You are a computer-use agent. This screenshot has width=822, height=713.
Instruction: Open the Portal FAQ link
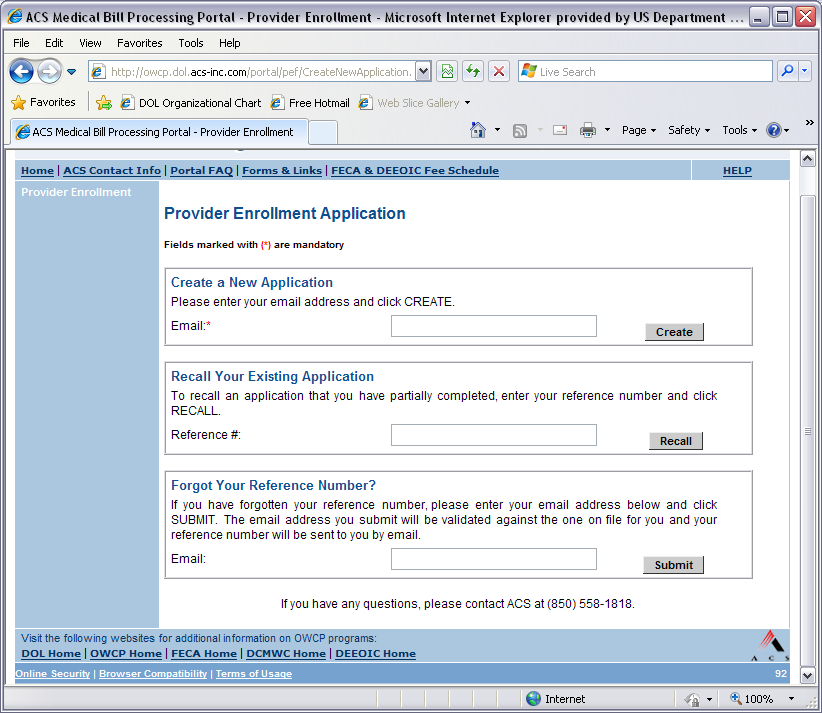pos(201,170)
